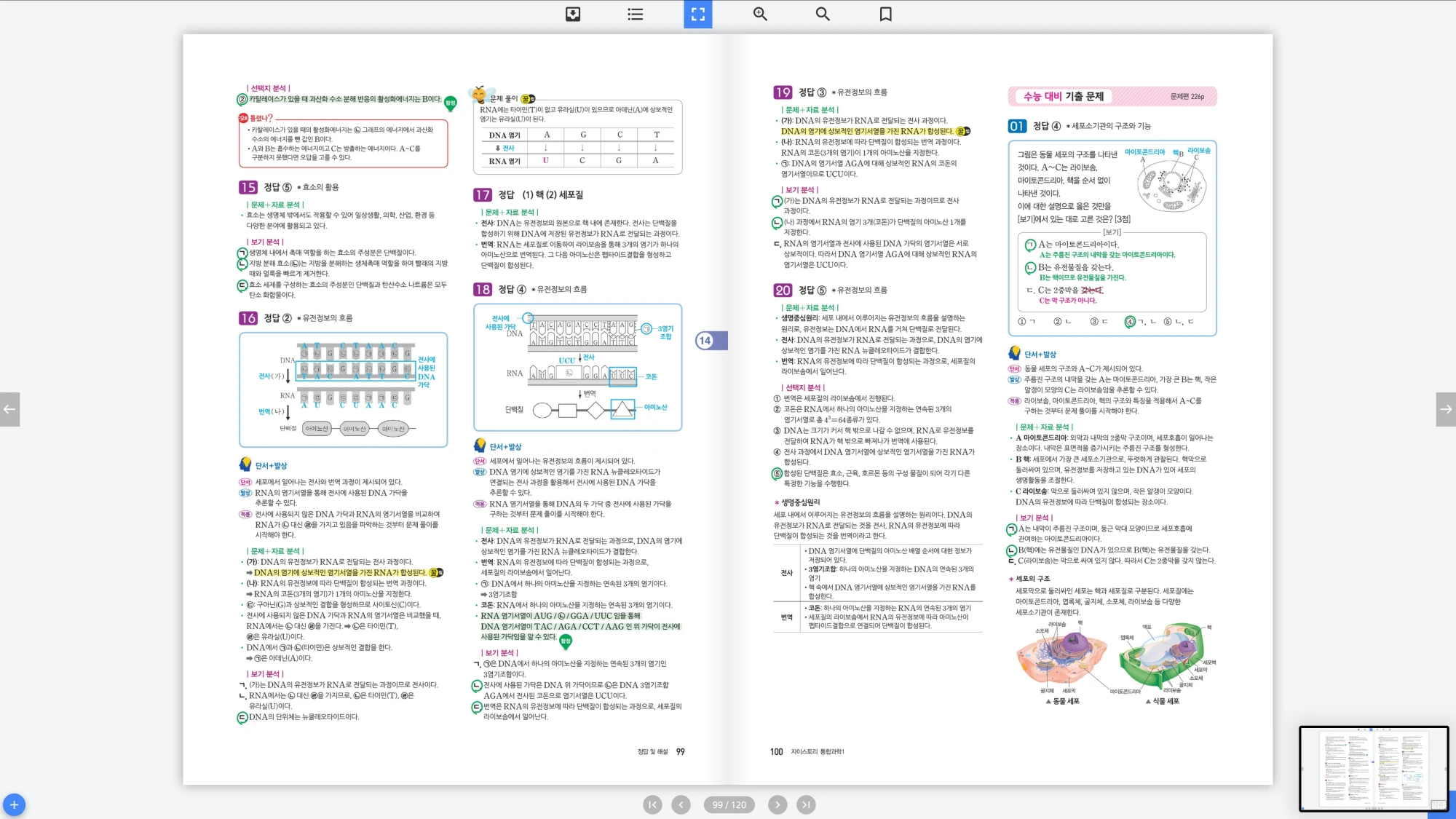Screen dimensions: 1456x819
Task: Toggle the fullscreen view button
Action: point(697,14)
